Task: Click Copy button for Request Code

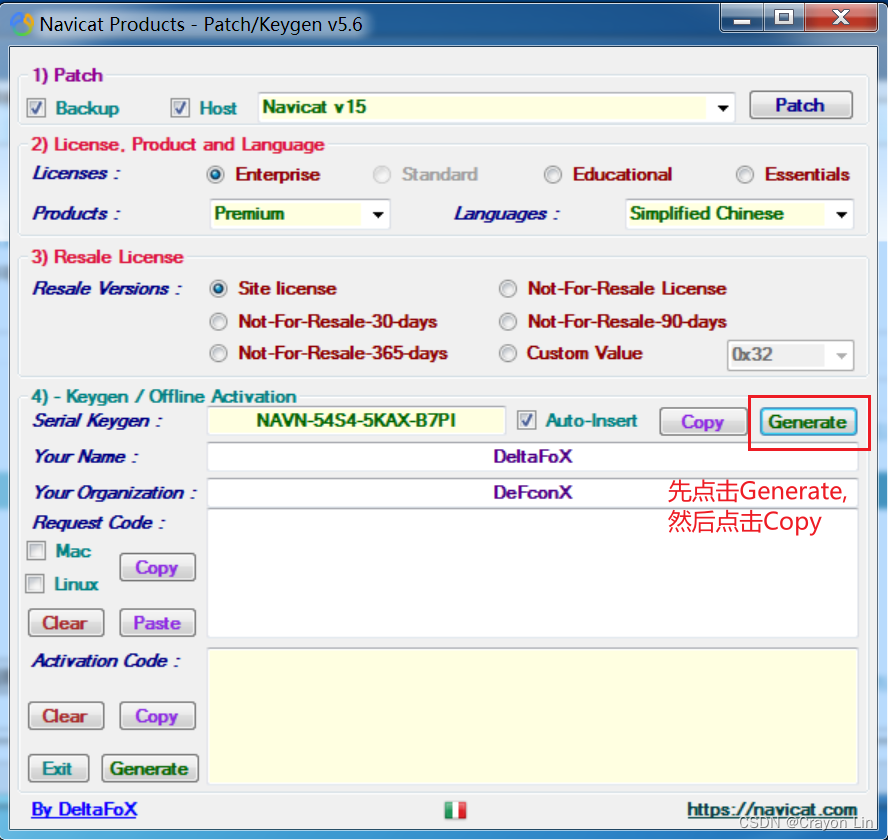Action: [157, 568]
